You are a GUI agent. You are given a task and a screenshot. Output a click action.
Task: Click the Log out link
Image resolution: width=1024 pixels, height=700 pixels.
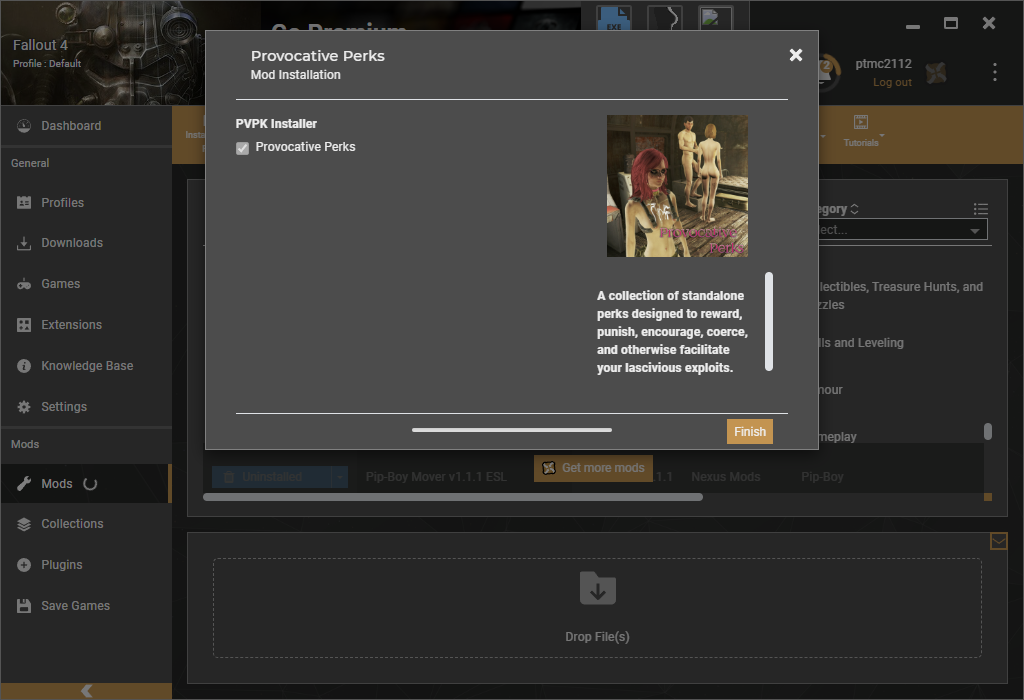[x=892, y=82]
